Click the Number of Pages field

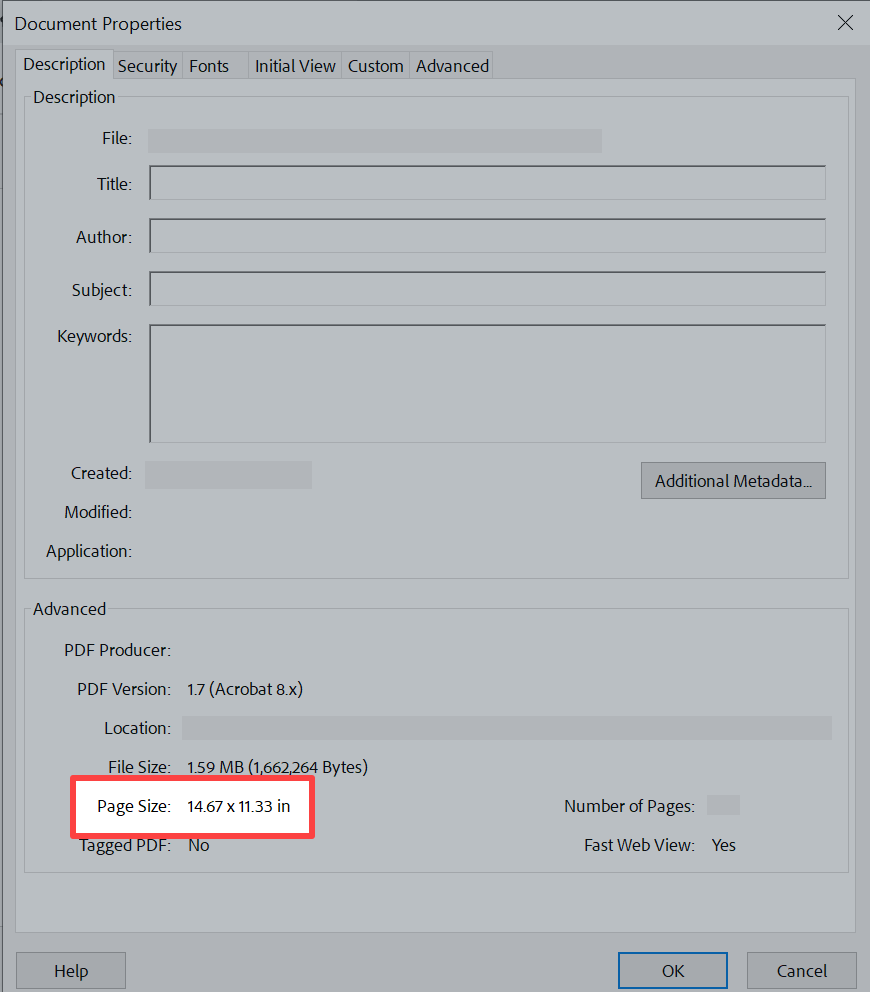pyautogui.click(x=723, y=804)
